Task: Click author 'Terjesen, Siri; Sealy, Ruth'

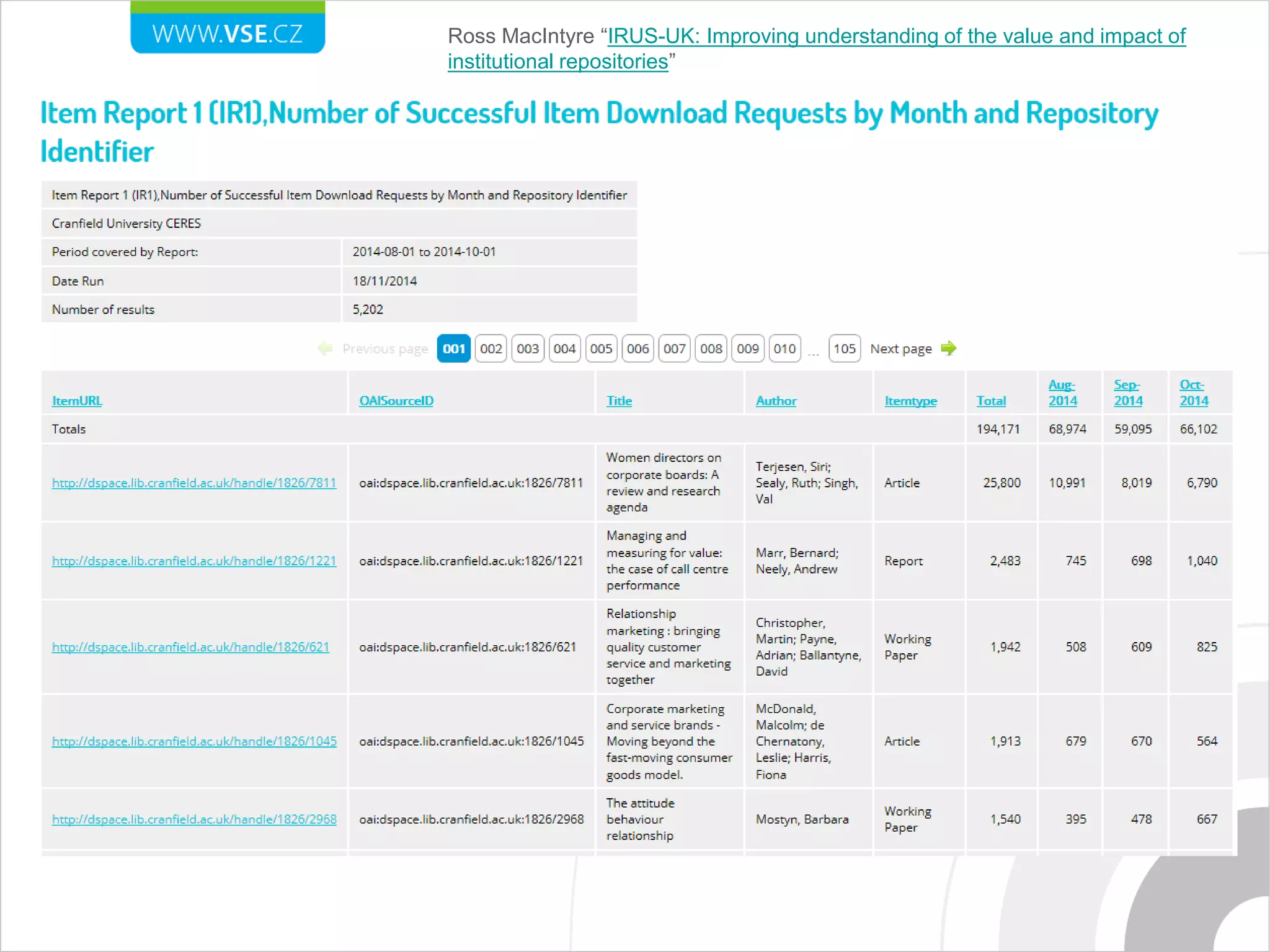Action: pos(807,483)
